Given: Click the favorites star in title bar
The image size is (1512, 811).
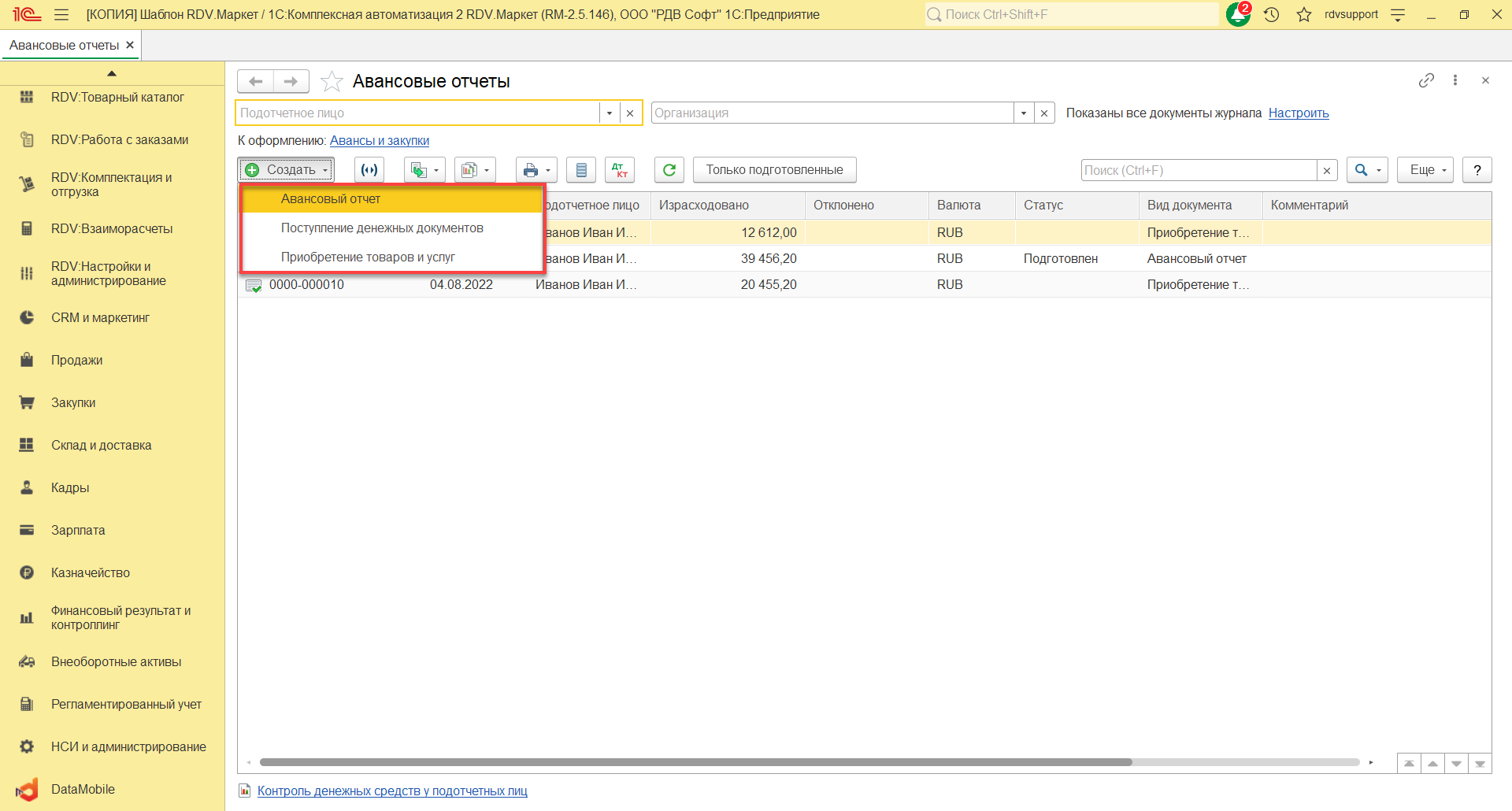Looking at the screenshot, I should [x=1304, y=15].
